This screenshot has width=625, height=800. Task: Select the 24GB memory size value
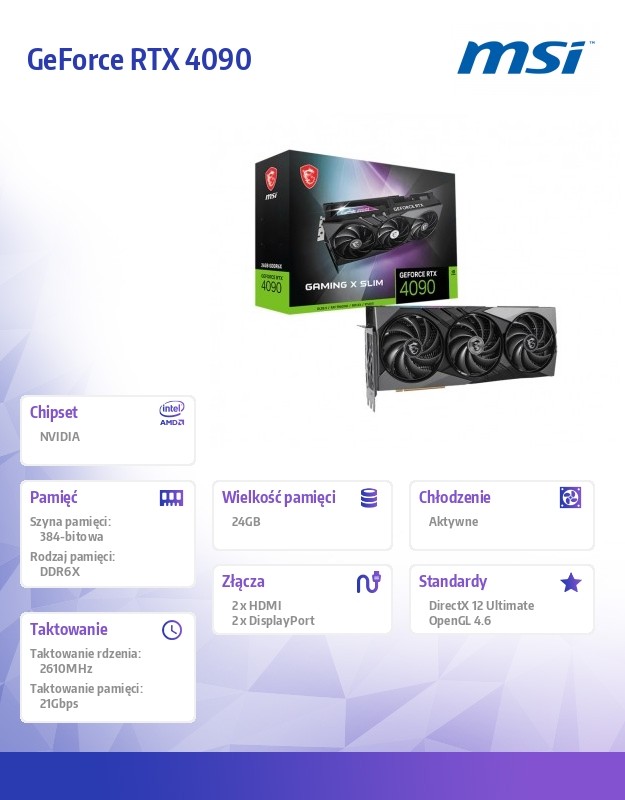click(x=246, y=521)
